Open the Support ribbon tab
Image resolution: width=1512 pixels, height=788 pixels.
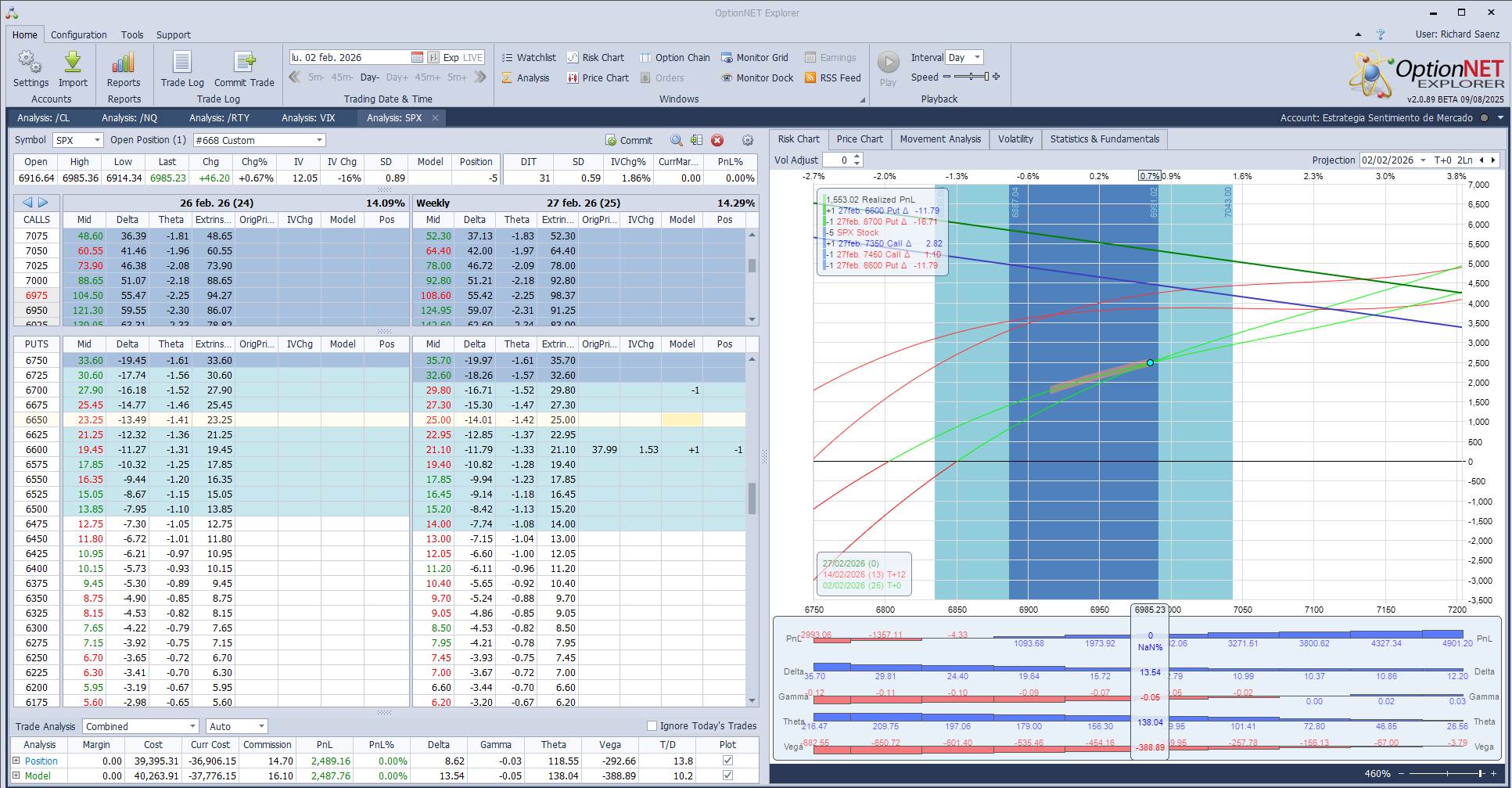click(174, 34)
